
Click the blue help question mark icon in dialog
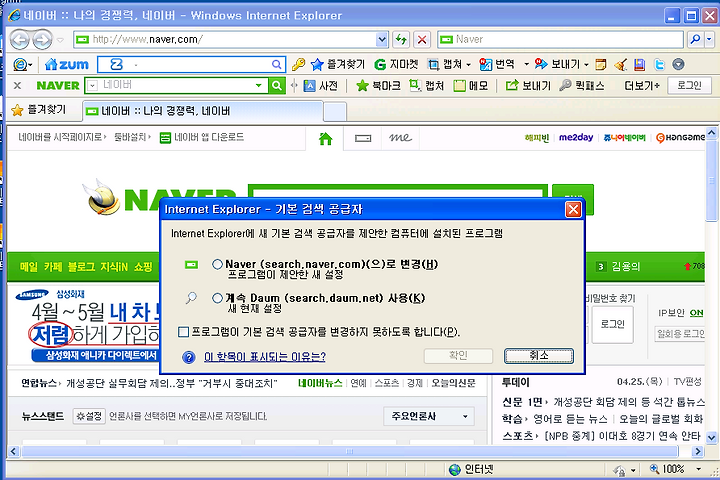click(x=188, y=357)
